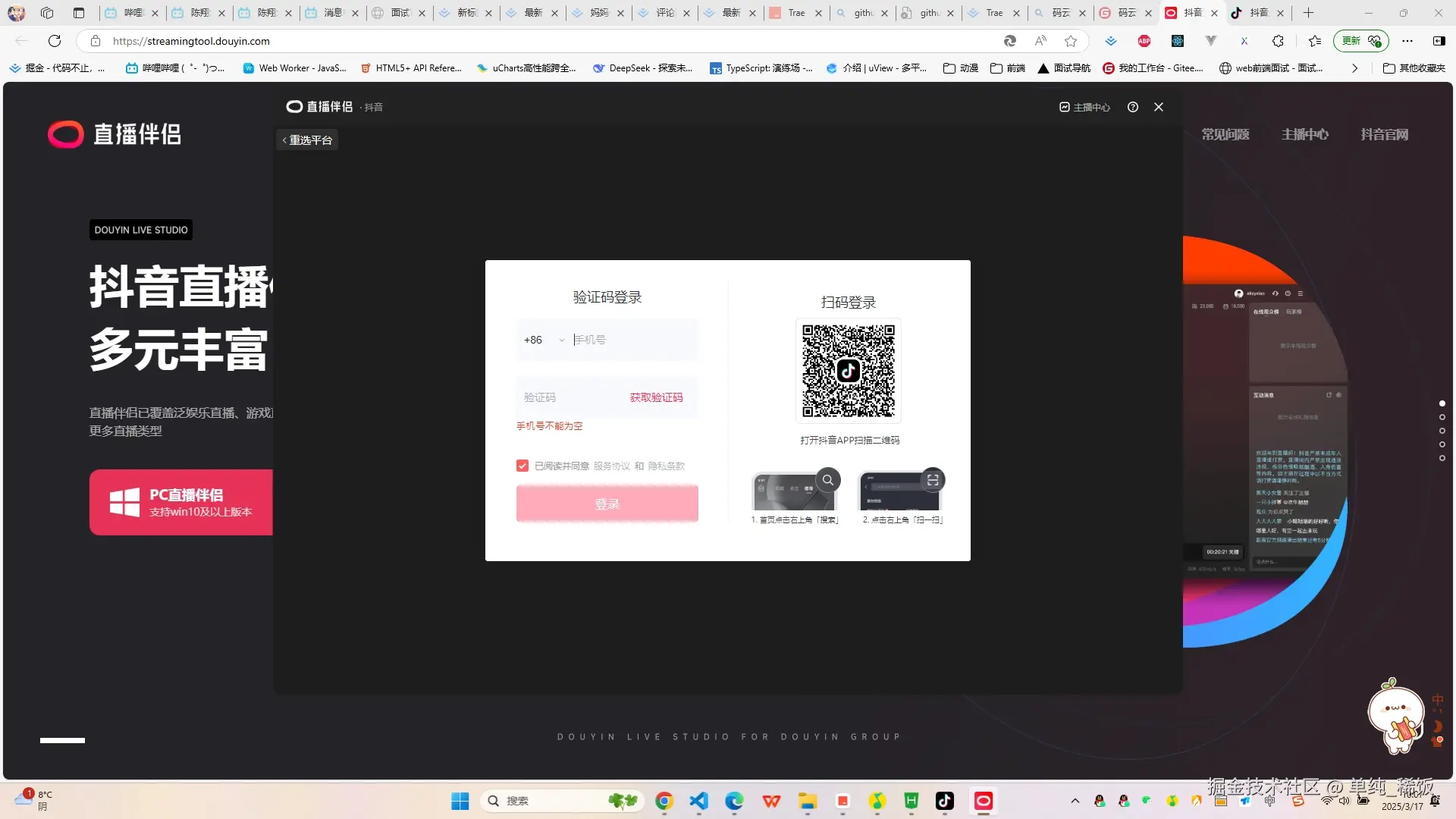Image resolution: width=1456 pixels, height=819 pixels.
Task: Check the agreement checkbox for 服务协议
Action: coord(522,465)
